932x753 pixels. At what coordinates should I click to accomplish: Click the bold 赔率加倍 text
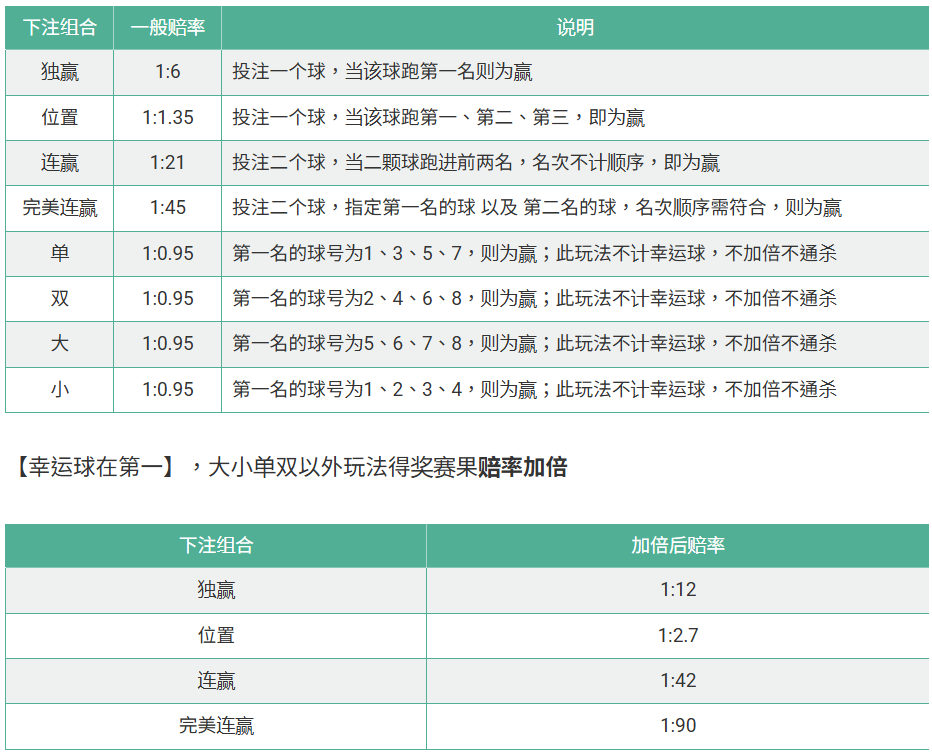click(522, 467)
